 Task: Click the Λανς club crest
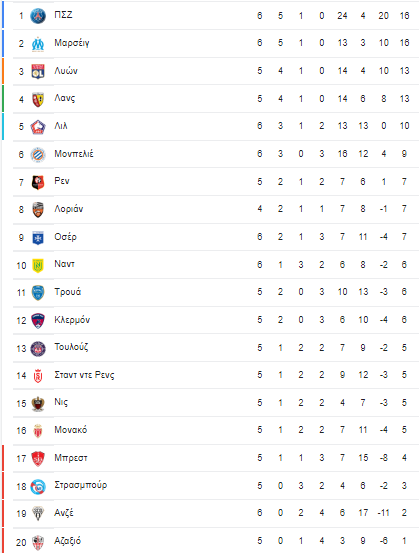38,99
